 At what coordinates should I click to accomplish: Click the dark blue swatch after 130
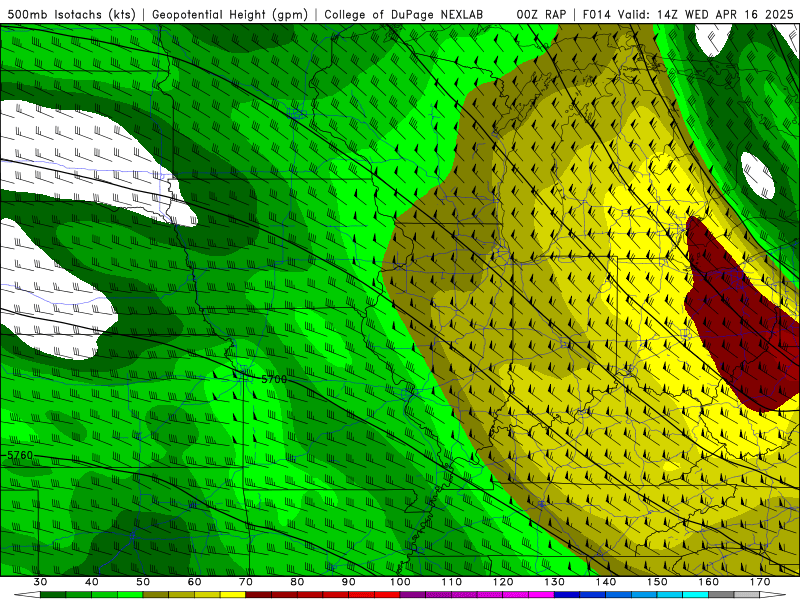(x=567, y=595)
